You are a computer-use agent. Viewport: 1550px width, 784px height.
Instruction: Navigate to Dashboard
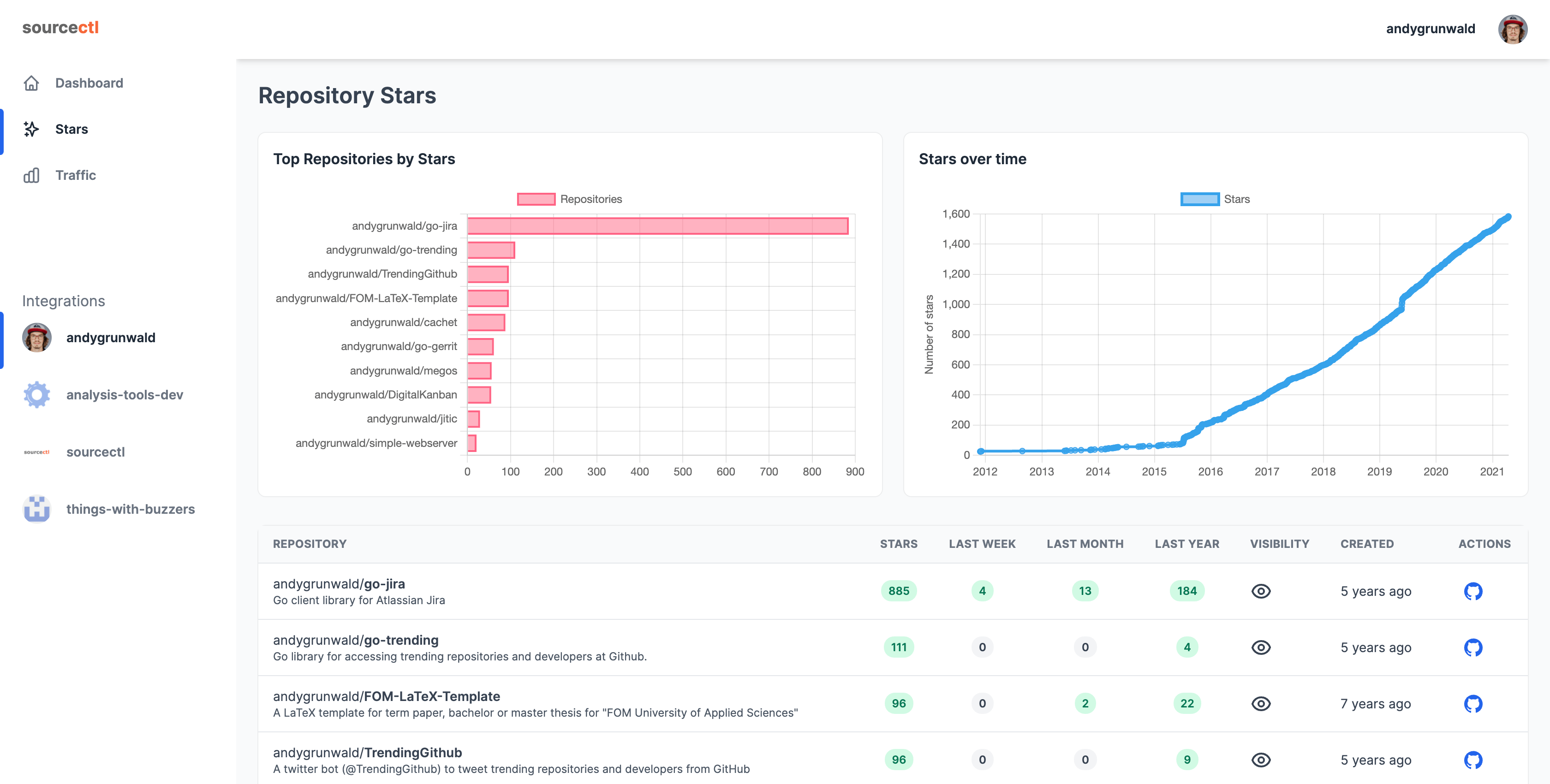point(89,83)
